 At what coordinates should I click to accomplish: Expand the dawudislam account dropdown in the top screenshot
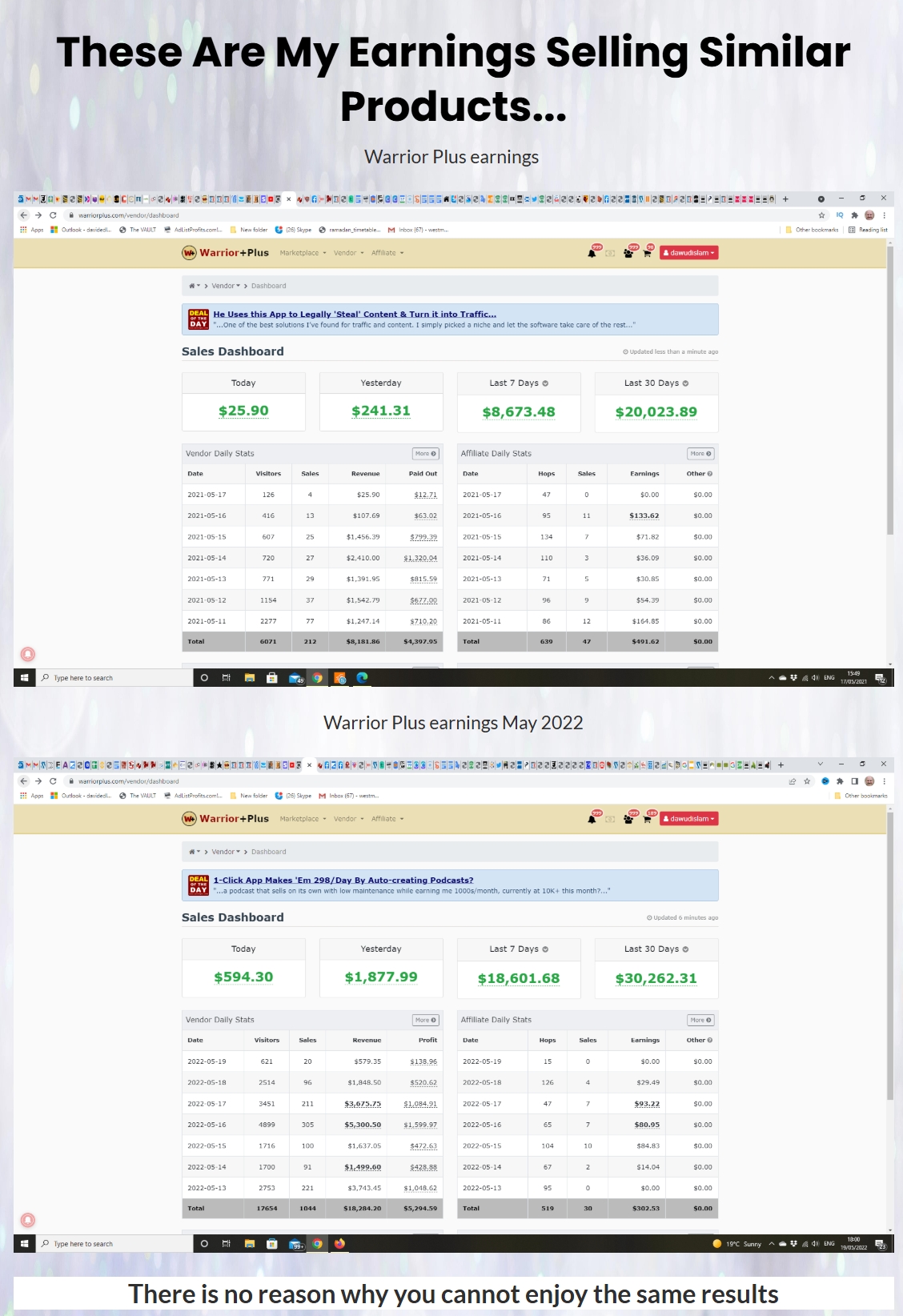pyautogui.click(x=688, y=253)
